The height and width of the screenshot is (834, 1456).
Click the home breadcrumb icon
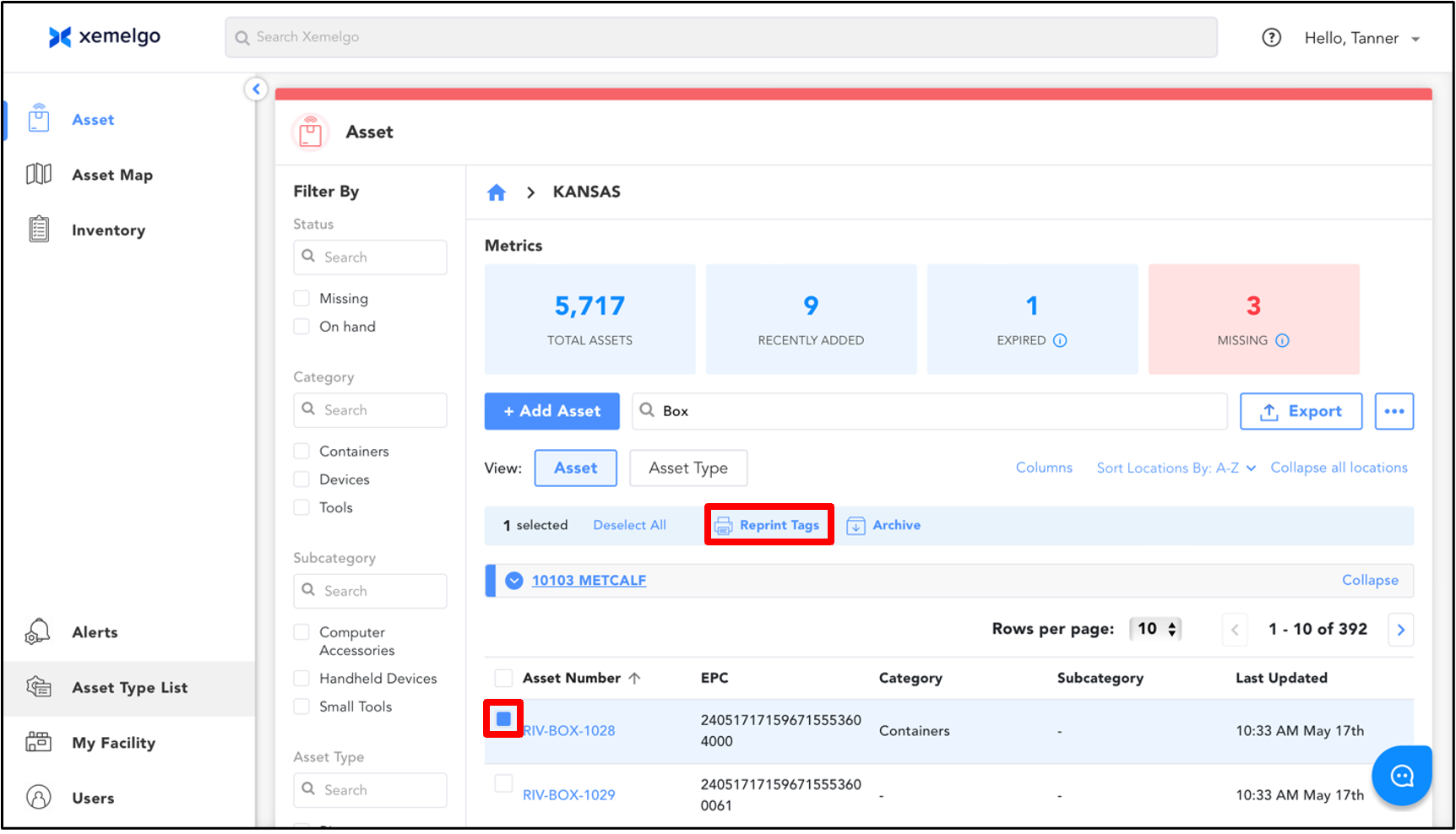tap(497, 192)
